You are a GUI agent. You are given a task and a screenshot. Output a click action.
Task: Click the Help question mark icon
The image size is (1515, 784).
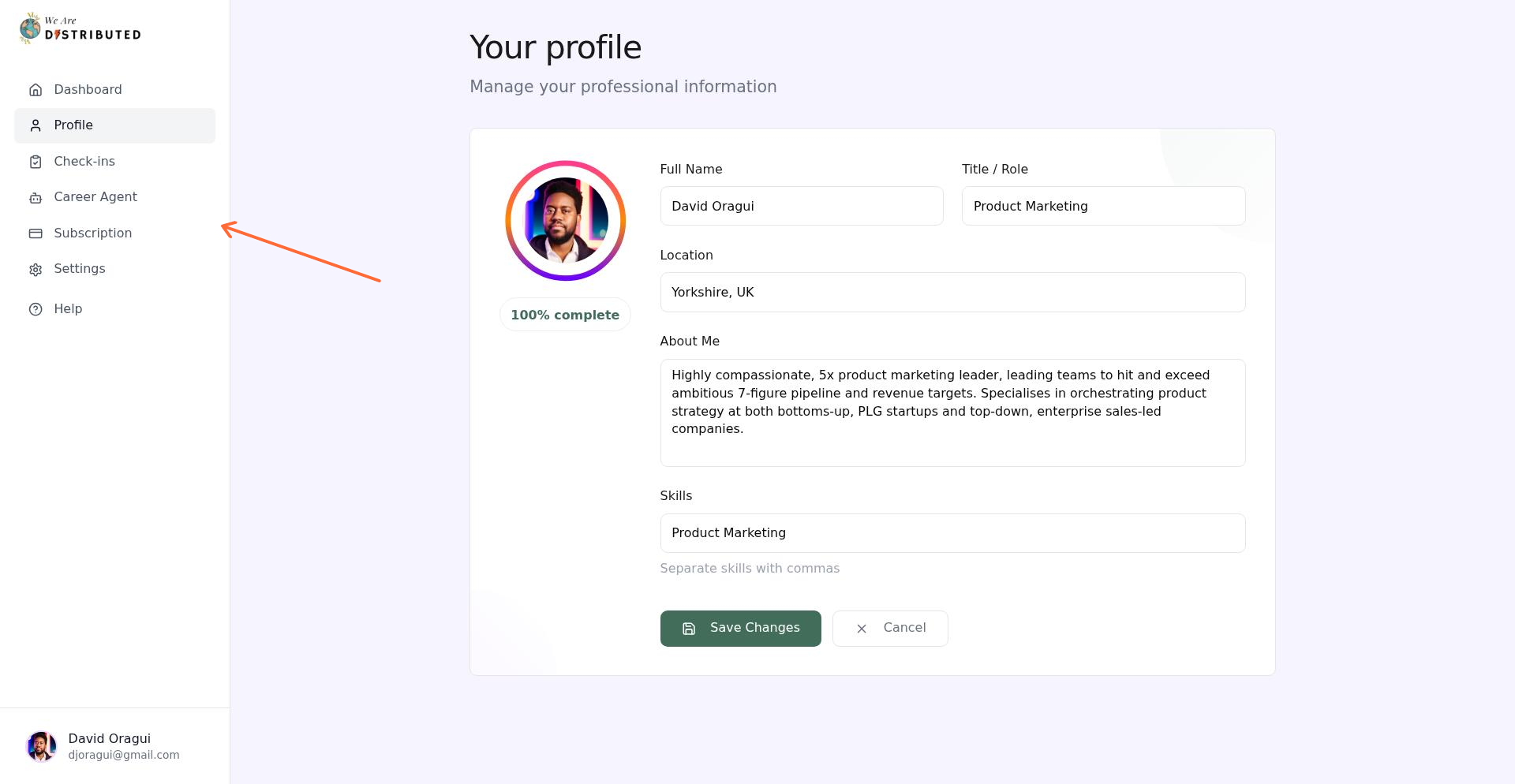(36, 309)
